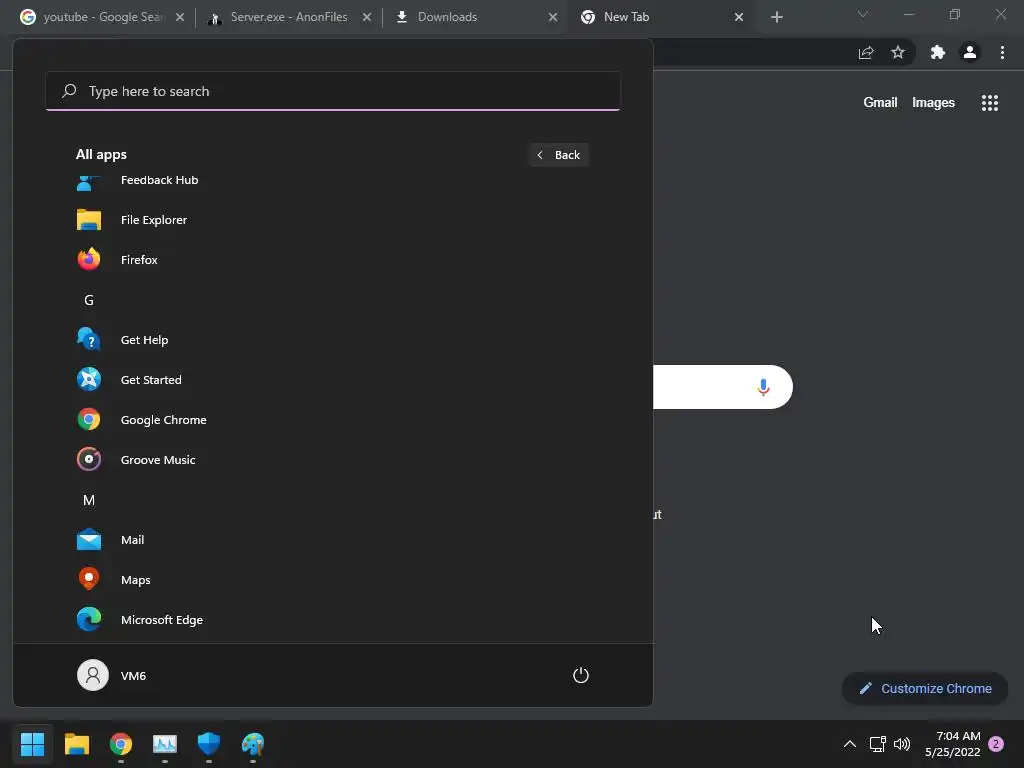Open Chrome's tab search dropdown
The width and height of the screenshot is (1024, 768).
863,14
